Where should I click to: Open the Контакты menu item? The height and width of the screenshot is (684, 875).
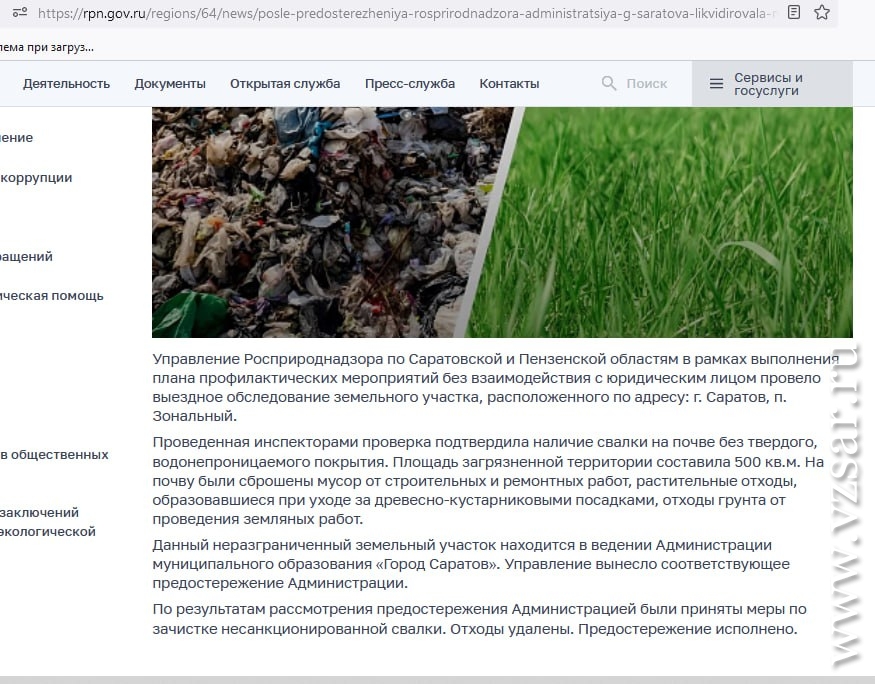click(509, 84)
